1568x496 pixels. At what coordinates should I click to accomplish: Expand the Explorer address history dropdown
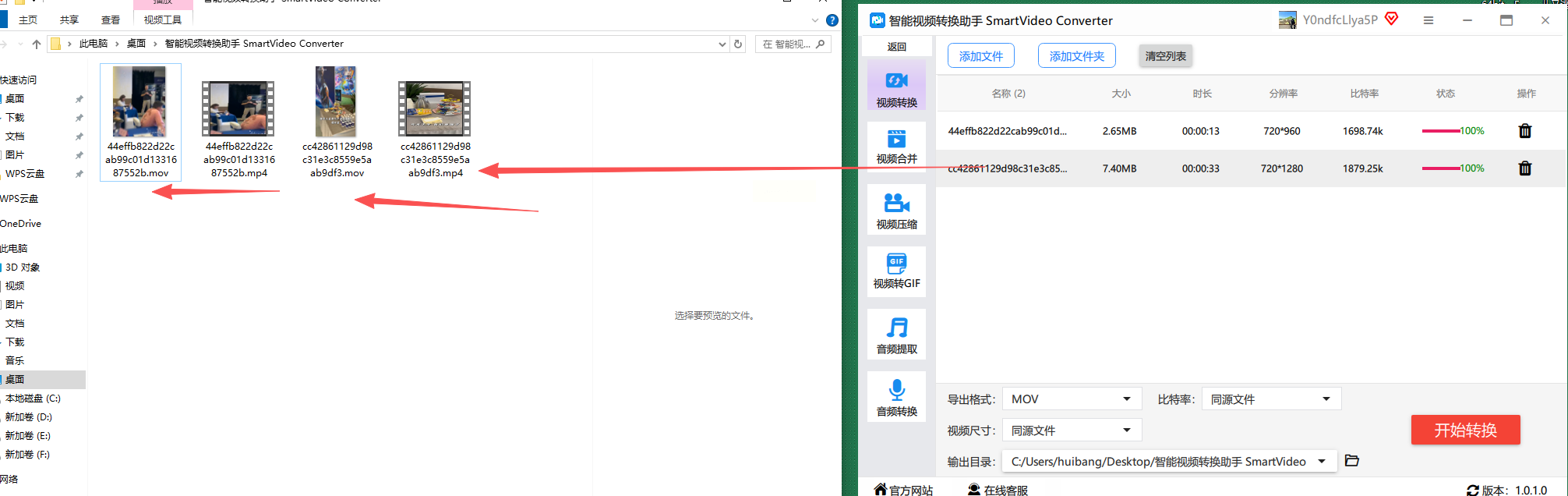722,44
